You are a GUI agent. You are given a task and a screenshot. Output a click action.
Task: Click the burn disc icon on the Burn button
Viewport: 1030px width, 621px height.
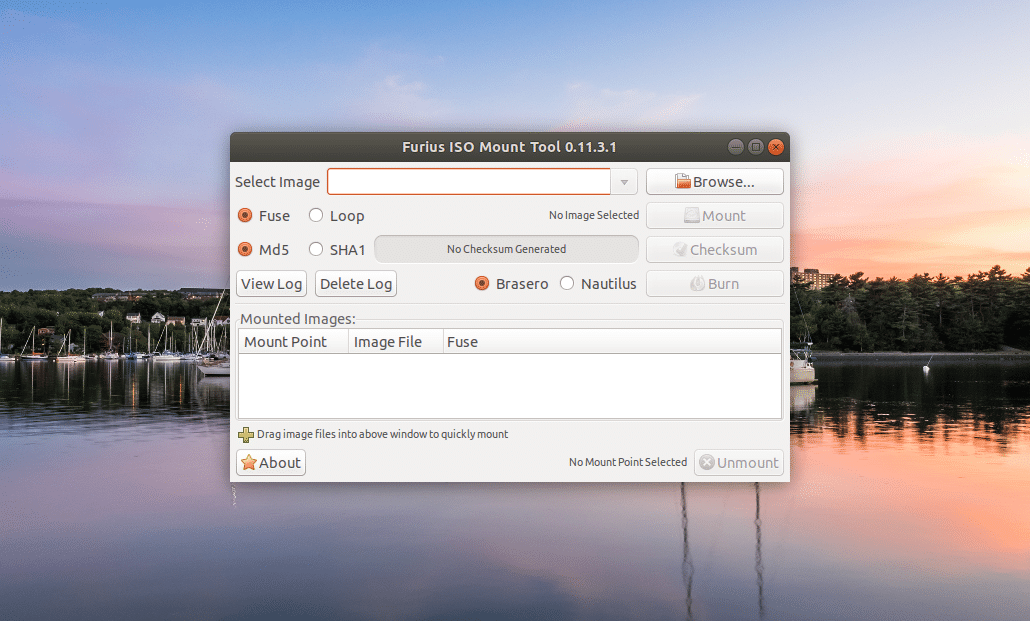(x=697, y=283)
